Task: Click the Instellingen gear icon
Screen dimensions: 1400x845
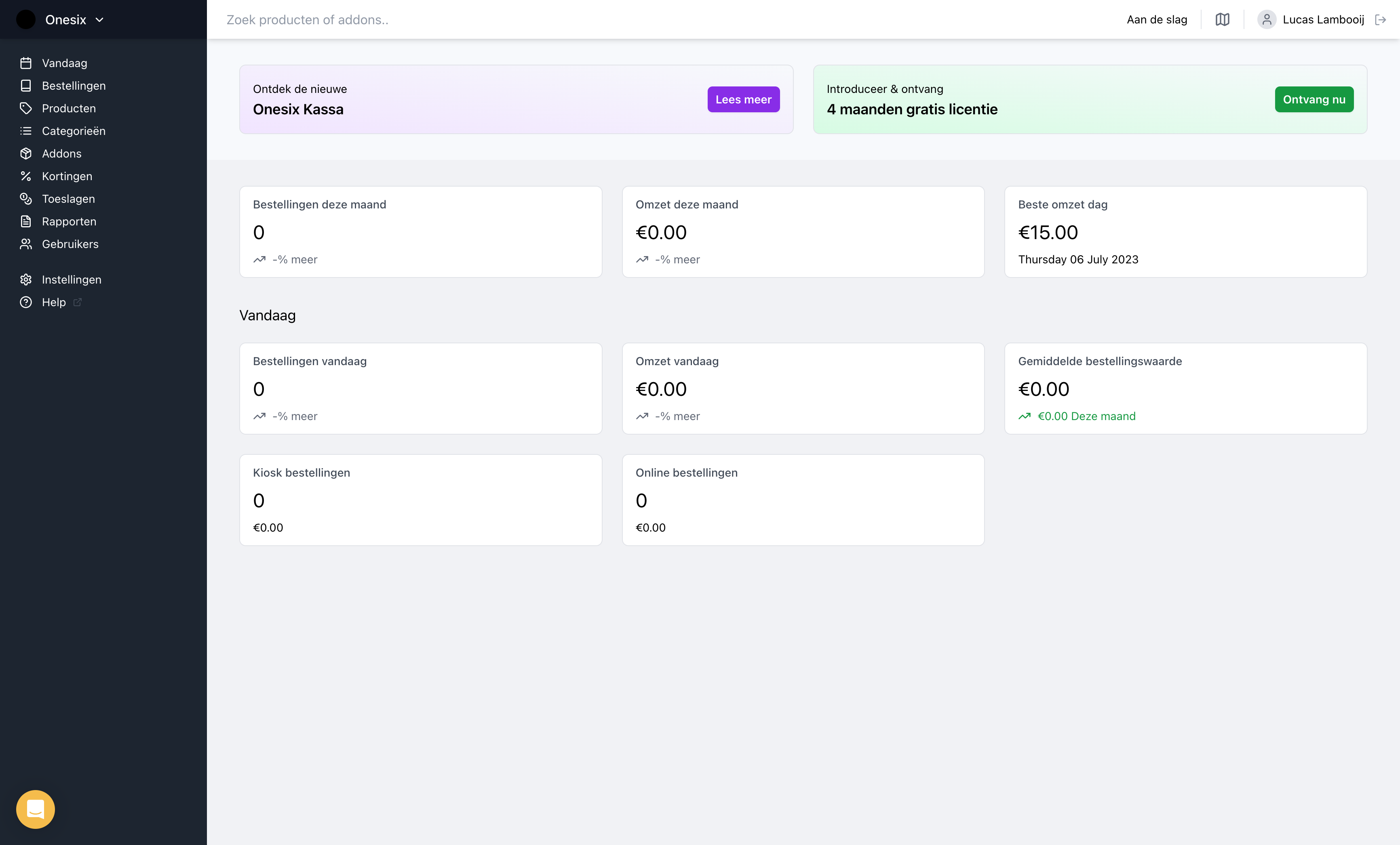Action: point(25,280)
